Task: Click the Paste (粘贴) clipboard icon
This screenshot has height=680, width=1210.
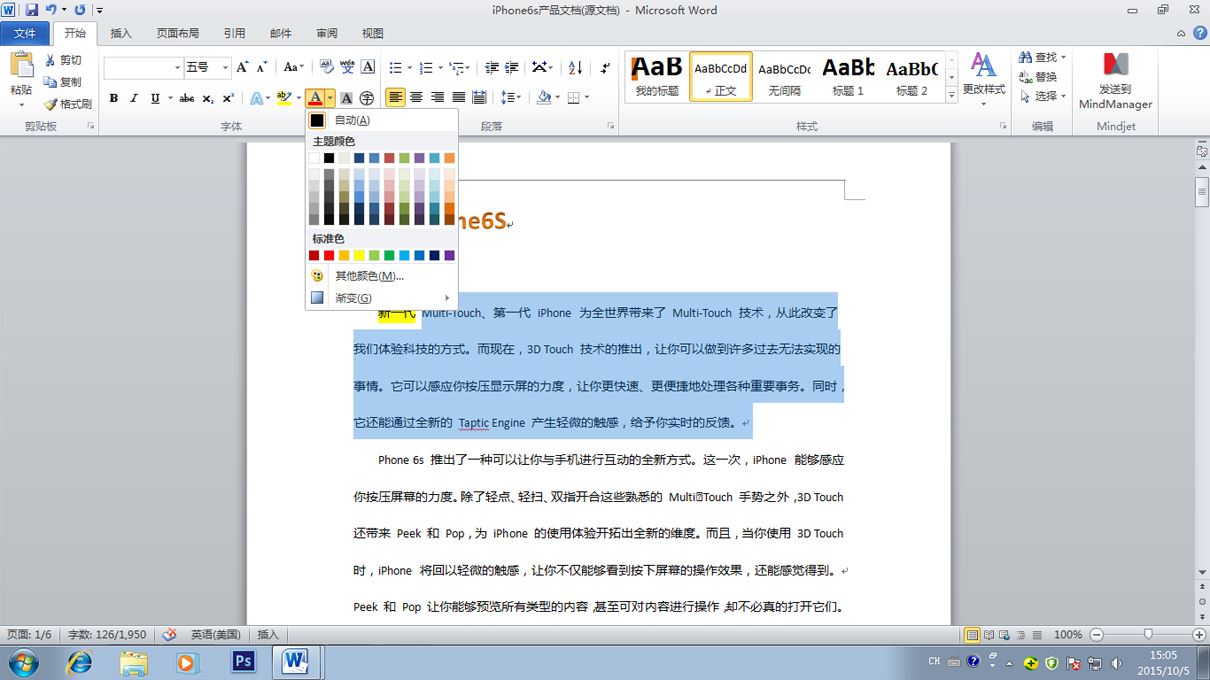Action: [21, 65]
